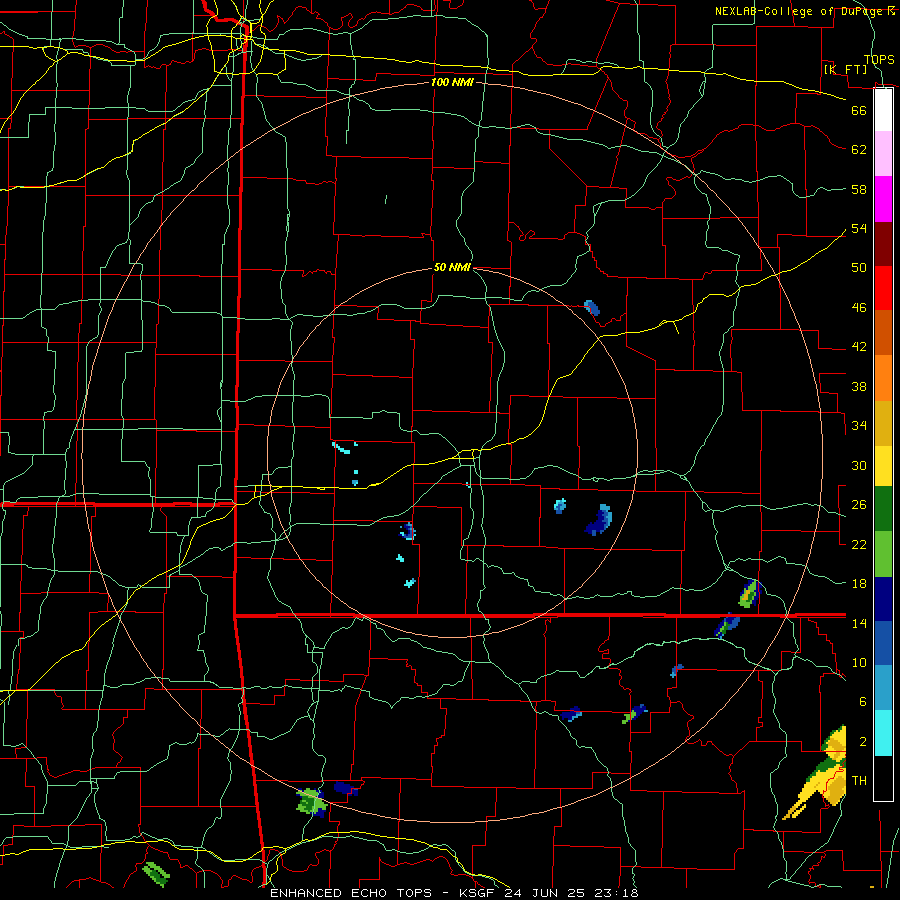Click the "46" legend value
The image size is (900, 900).
[859, 308]
